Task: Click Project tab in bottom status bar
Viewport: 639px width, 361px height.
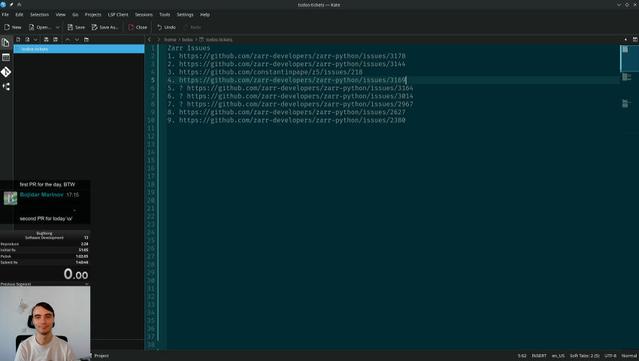Action: (x=99, y=356)
